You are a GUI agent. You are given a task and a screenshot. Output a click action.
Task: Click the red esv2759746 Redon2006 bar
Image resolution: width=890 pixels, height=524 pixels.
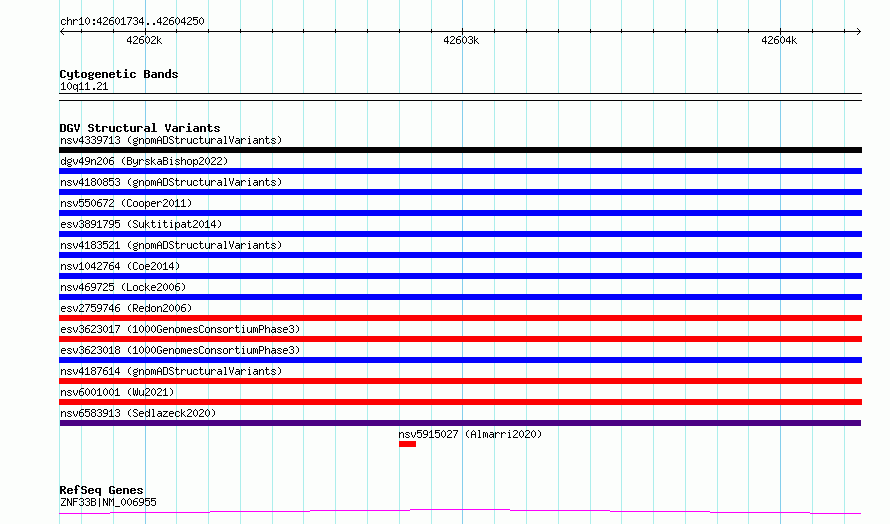coord(460,318)
